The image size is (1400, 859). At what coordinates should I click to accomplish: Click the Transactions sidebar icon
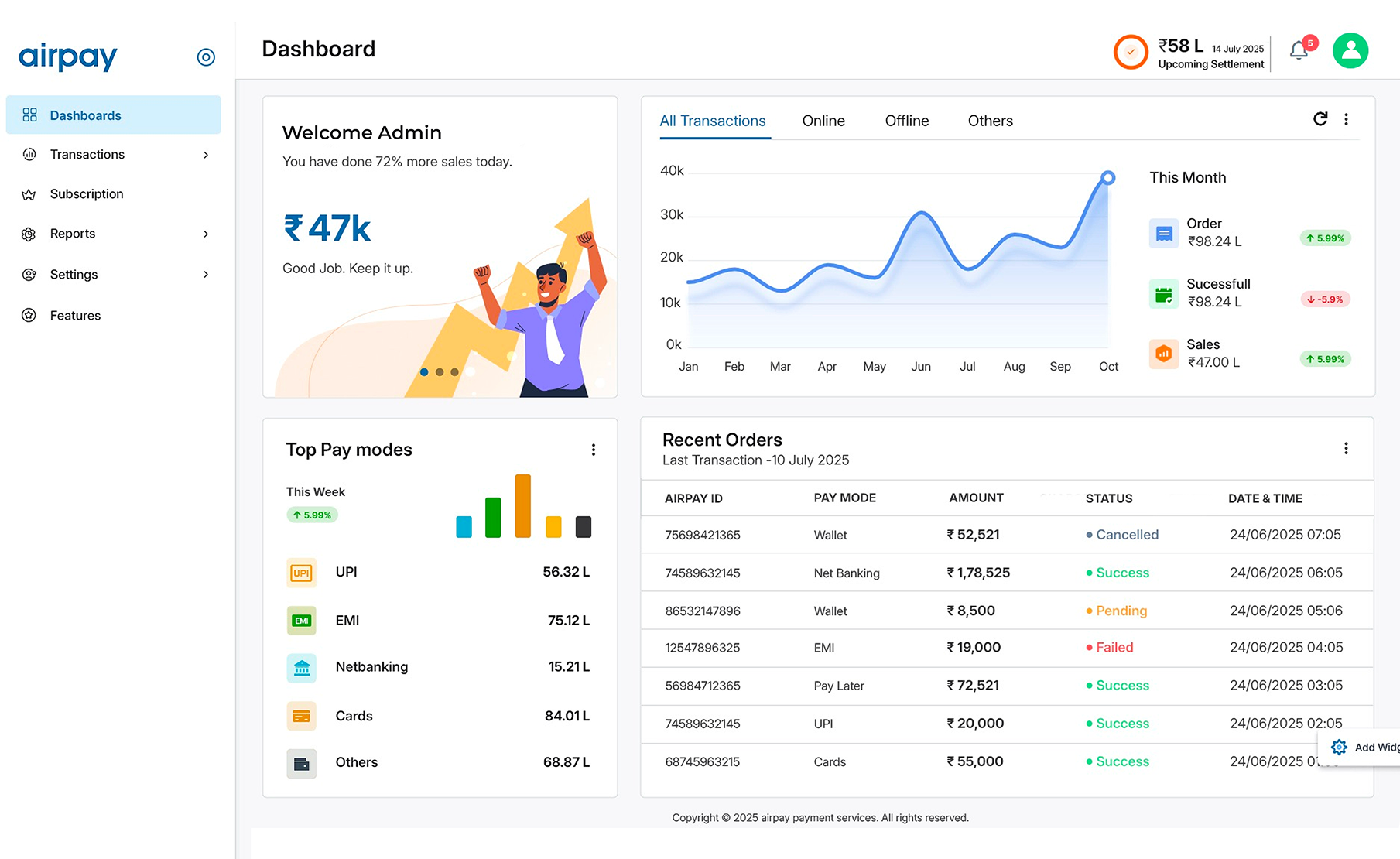coord(29,154)
